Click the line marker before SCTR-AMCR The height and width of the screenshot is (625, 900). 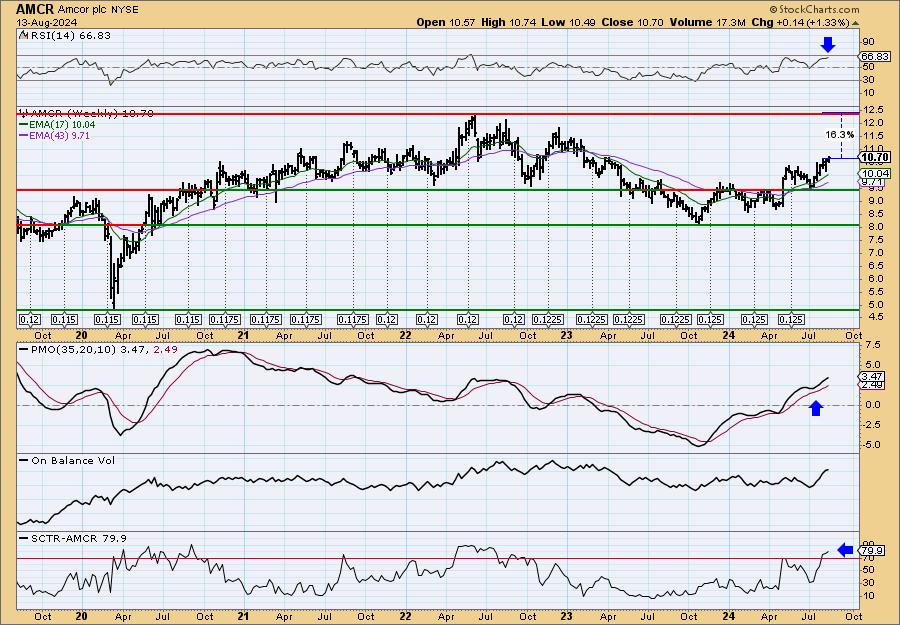click(24, 538)
